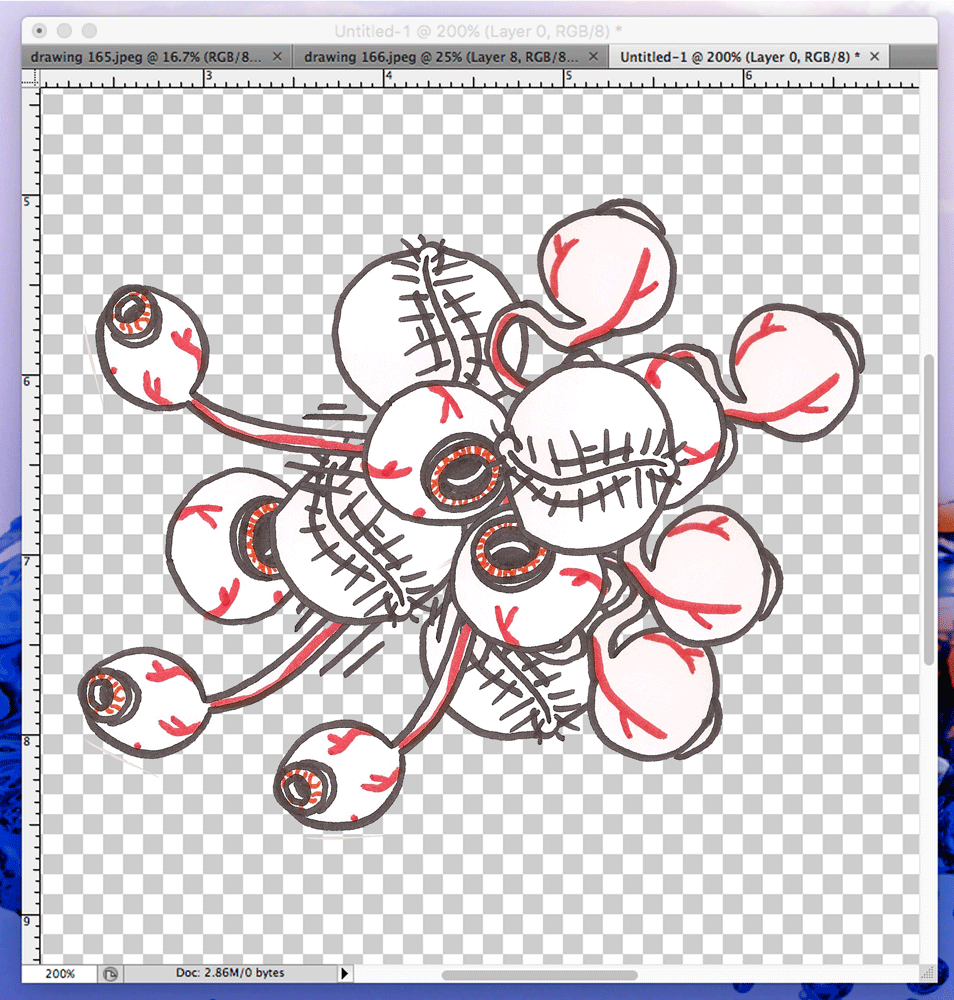Close the Untitled-1 document tab
Screen dimensions: 954x1000
pos(875,56)
